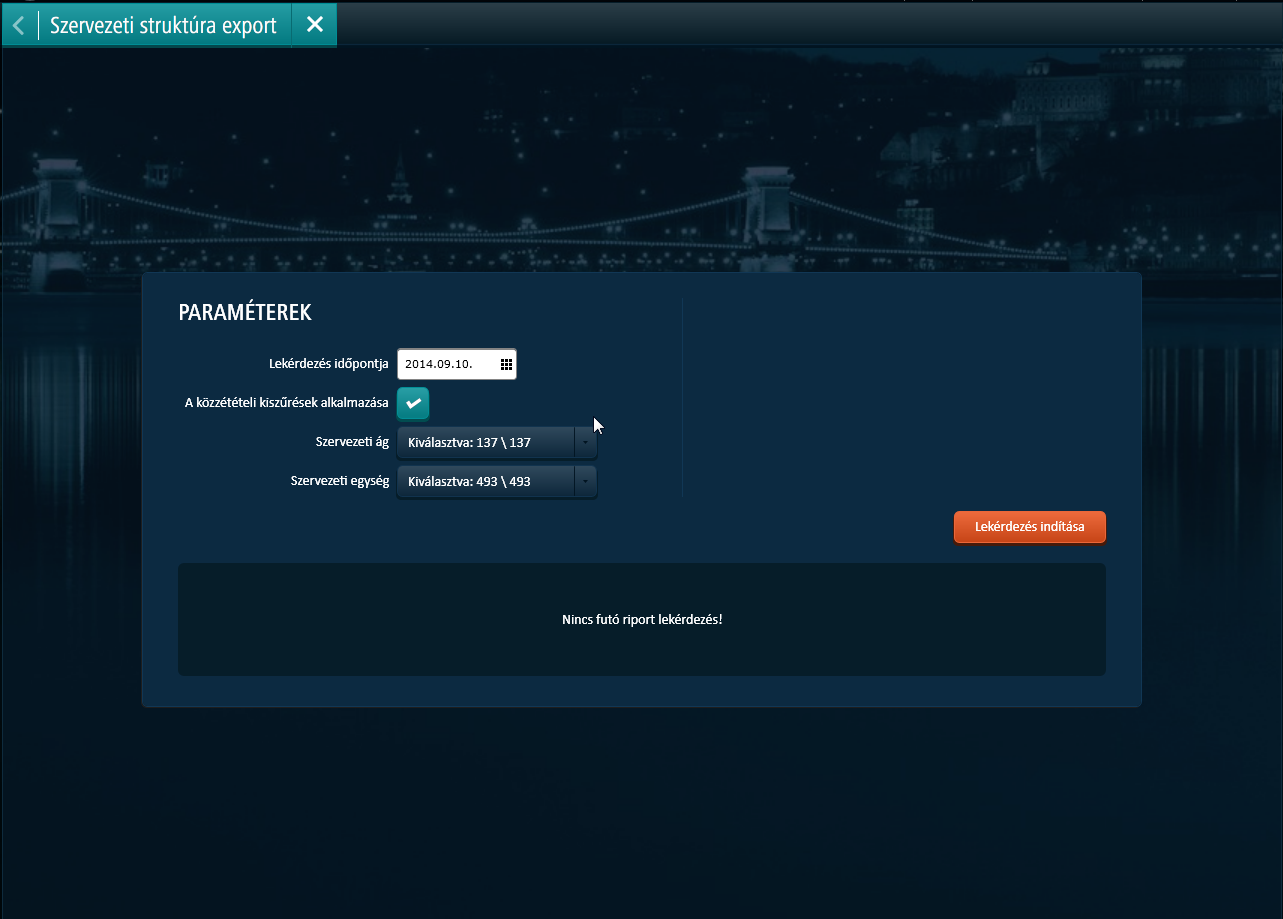
Task: Expand Szervezeti egység using its arrow
Action: [x=585, y=481]
